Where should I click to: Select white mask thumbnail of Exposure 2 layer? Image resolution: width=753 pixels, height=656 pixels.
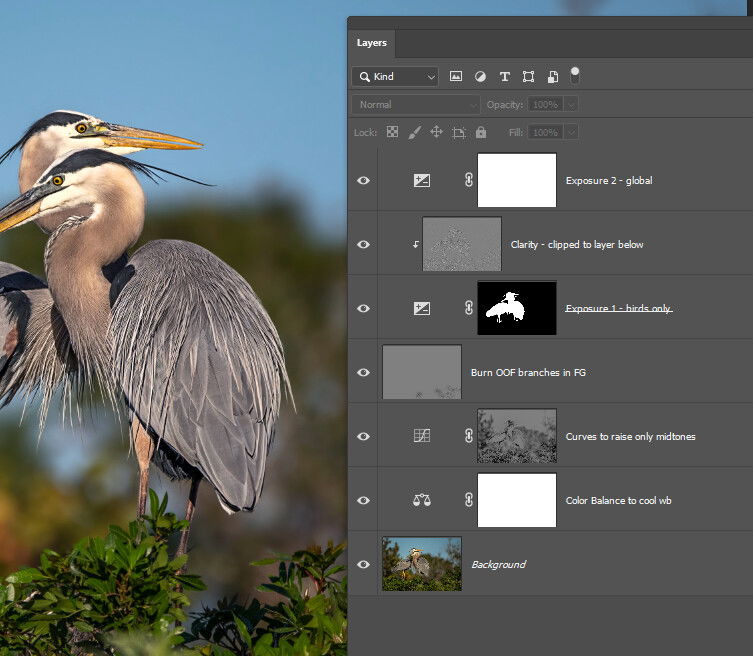tap(517, 180)
